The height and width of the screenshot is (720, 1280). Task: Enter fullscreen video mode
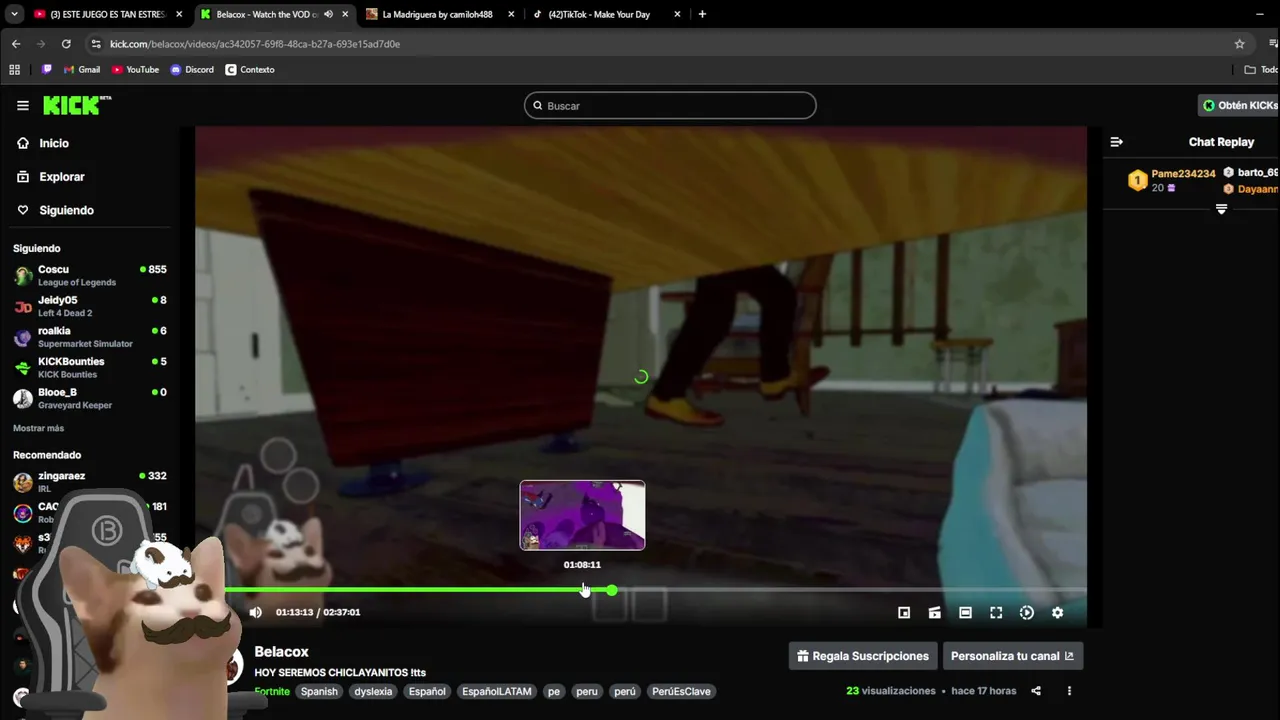point(996,613)
